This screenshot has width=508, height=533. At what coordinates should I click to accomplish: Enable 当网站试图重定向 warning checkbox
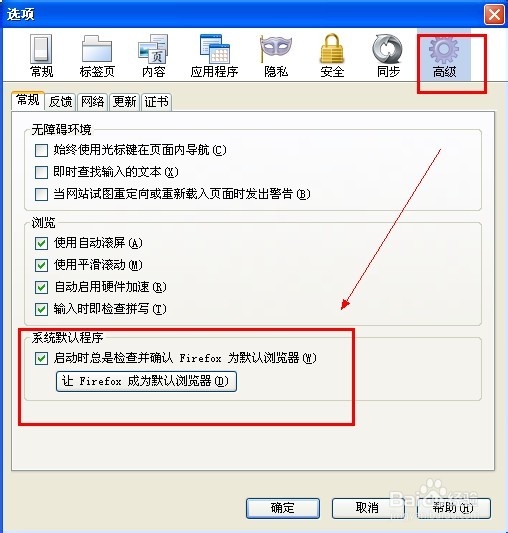(x=41, y=194)
